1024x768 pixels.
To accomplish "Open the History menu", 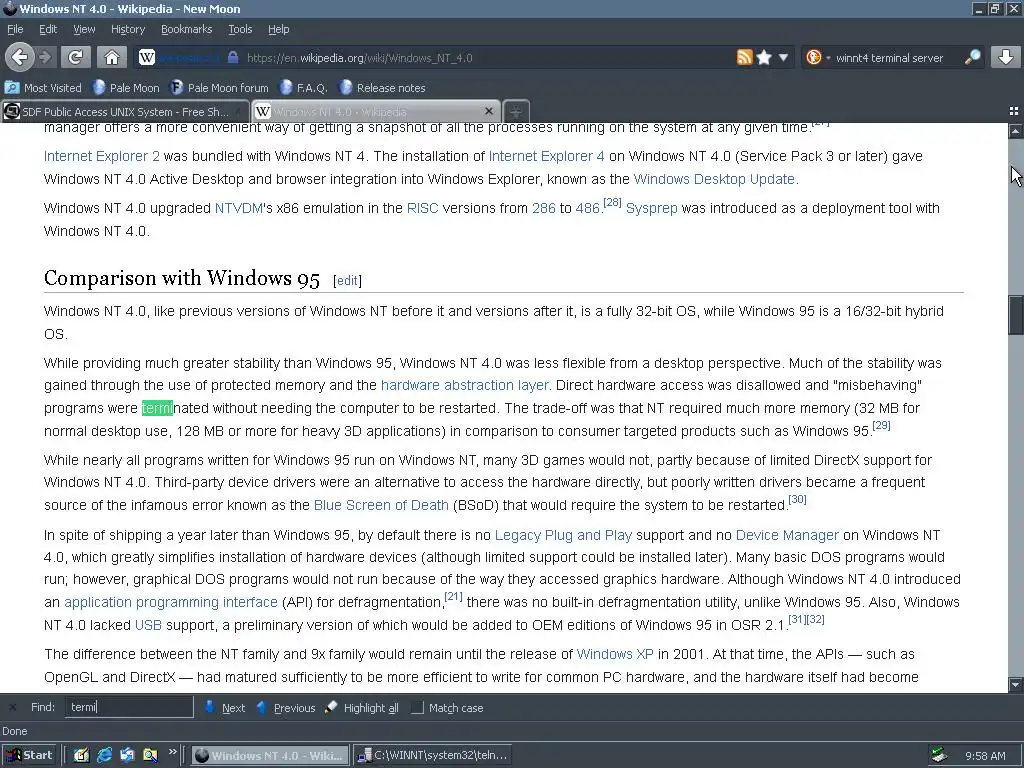I will pyautogui.click(x=127, y=29).
